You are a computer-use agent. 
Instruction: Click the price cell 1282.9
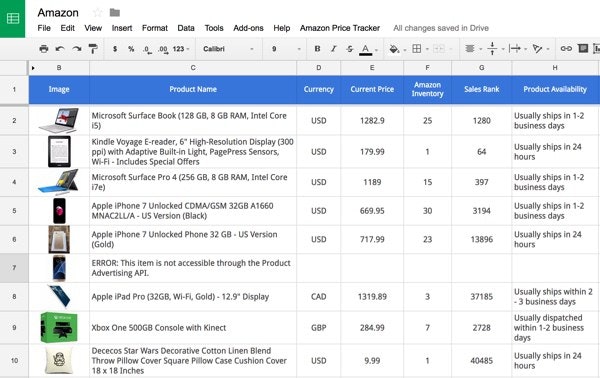[372, 121]
